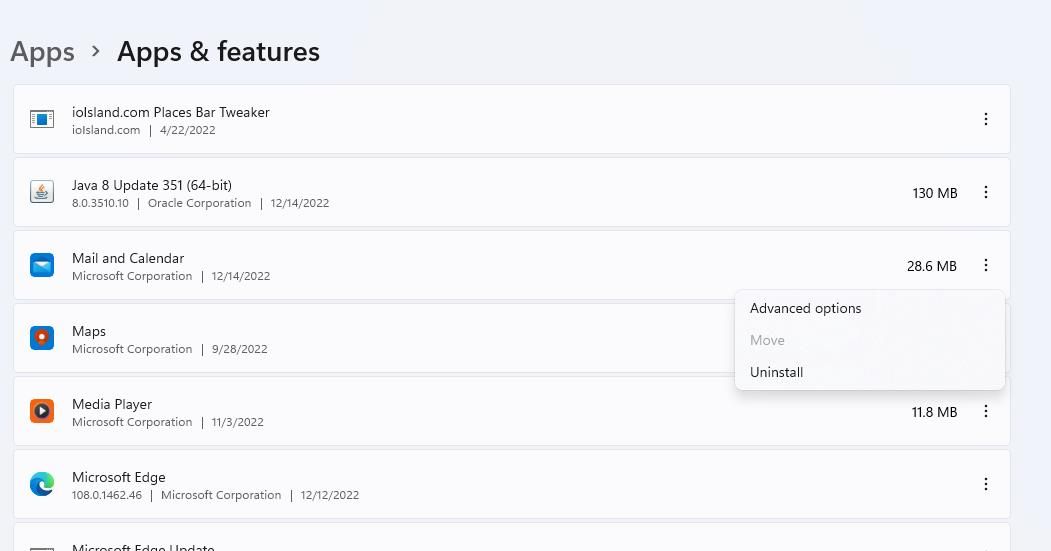The image size is (1051, 551).
Task: Click the Maps app icon
Action: (42, 338)
